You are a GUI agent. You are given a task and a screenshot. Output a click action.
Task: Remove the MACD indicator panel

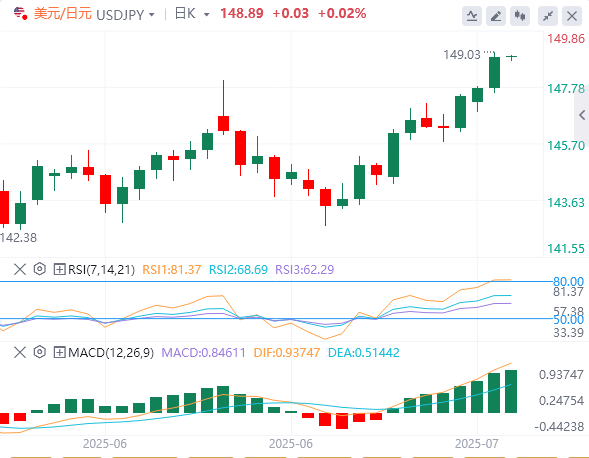point(20,352)
